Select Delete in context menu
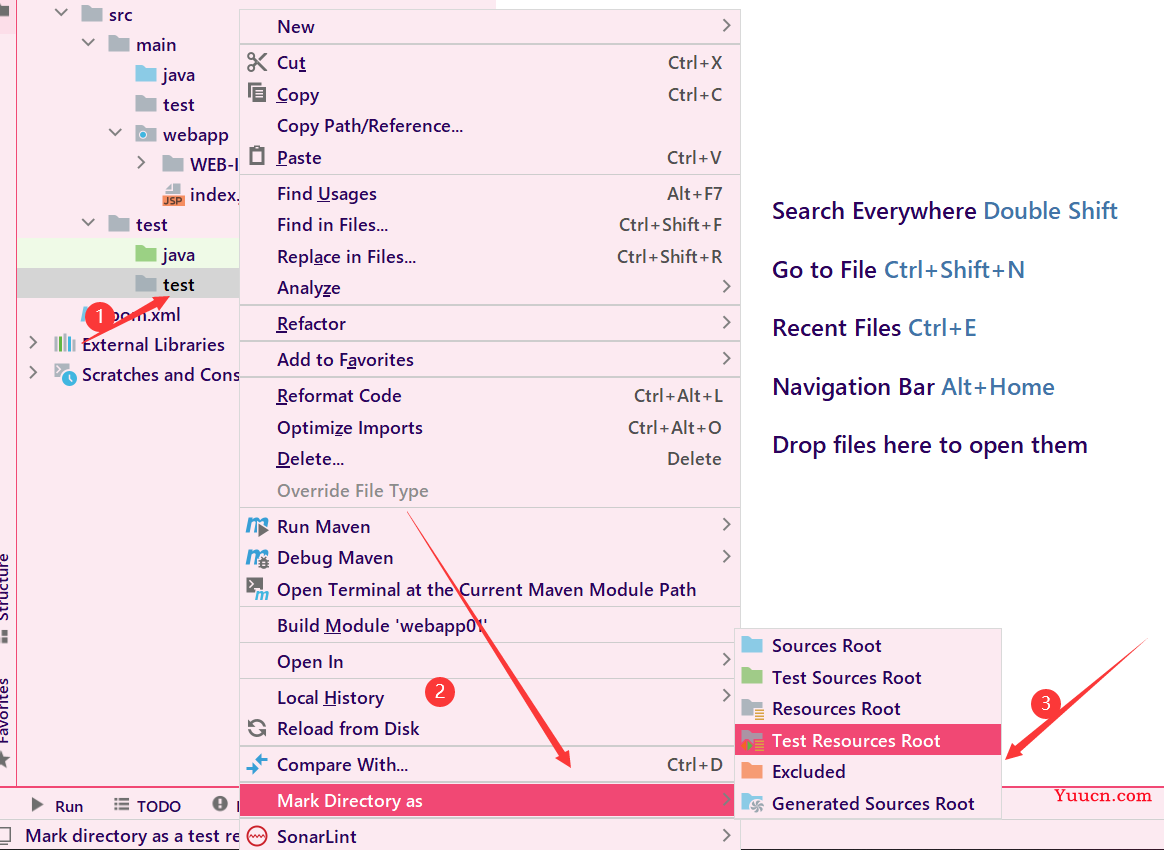The width and height of the screenshot is (1164, 850). 490,459
